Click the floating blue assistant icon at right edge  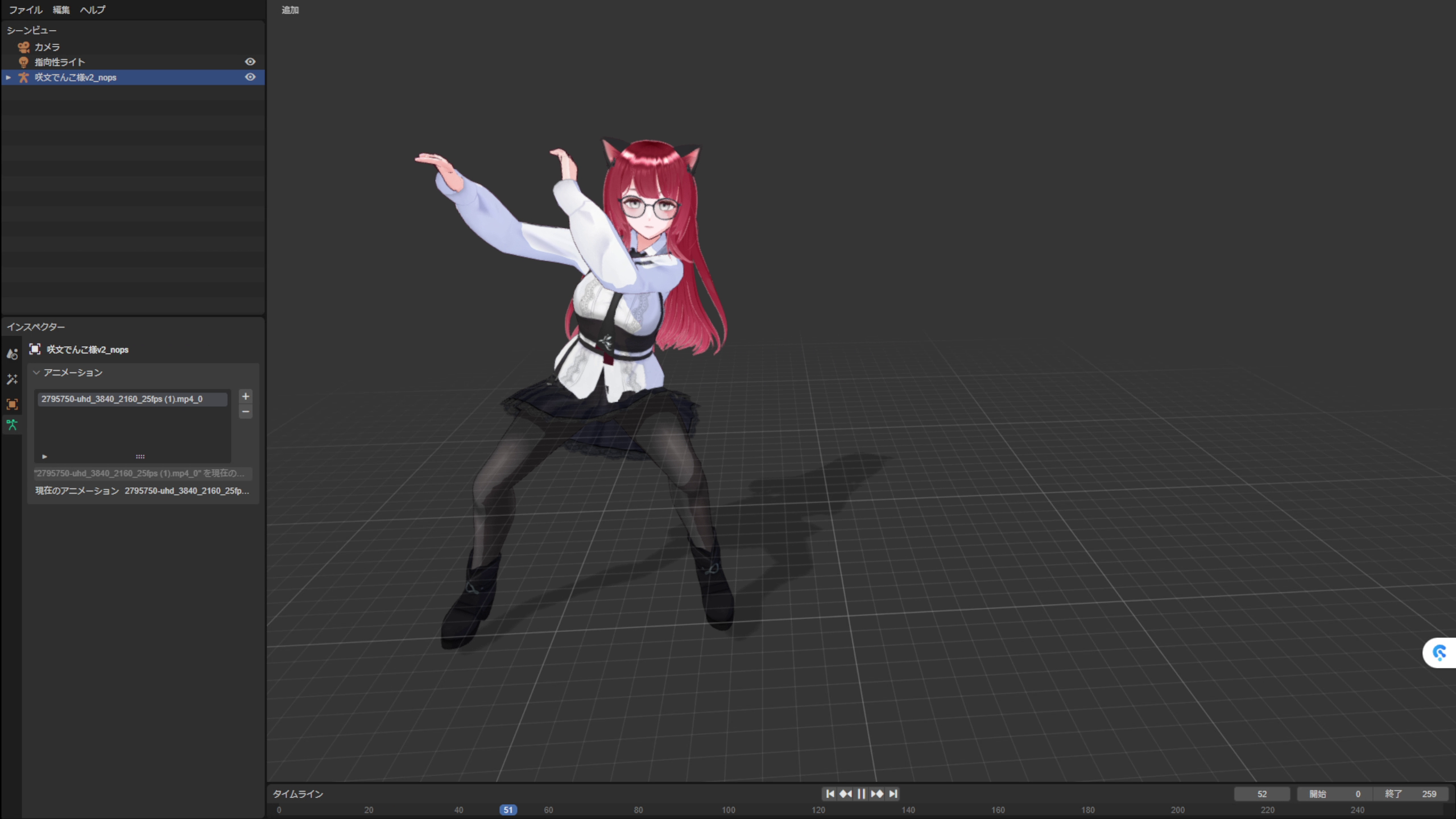click(x=1440, y=653)
